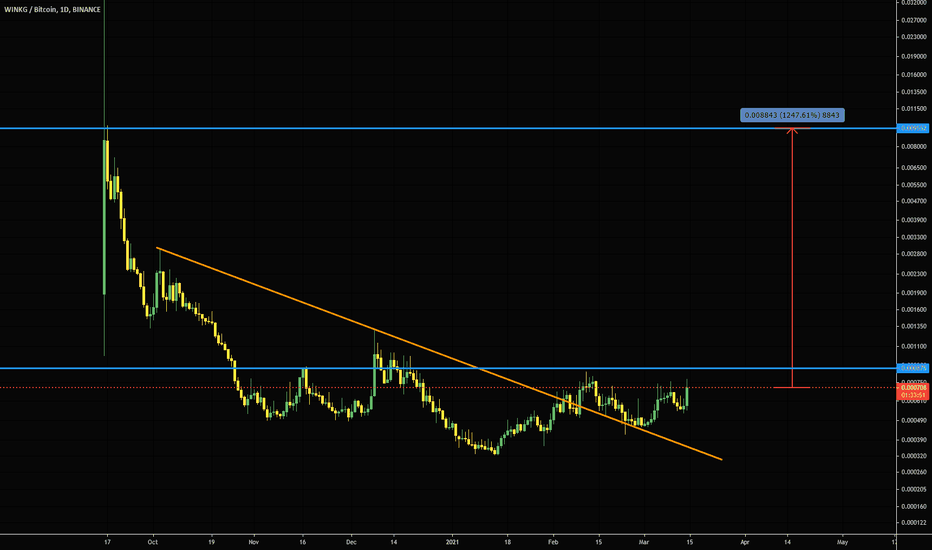
Task: Click the 0.000320 price axis label
Action: point(914,456)
